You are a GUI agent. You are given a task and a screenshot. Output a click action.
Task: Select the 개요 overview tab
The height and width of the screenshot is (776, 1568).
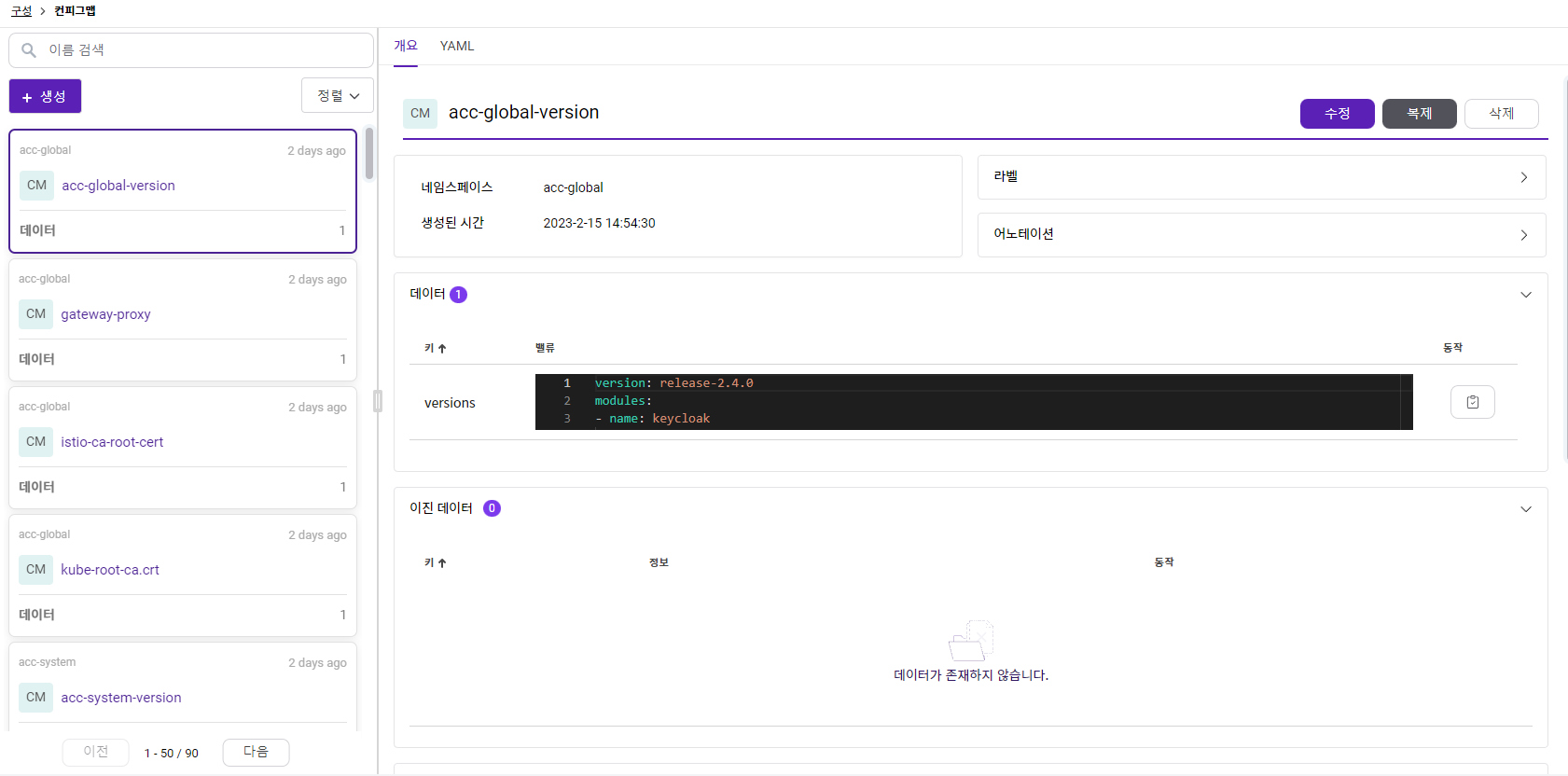coord(406,46)
